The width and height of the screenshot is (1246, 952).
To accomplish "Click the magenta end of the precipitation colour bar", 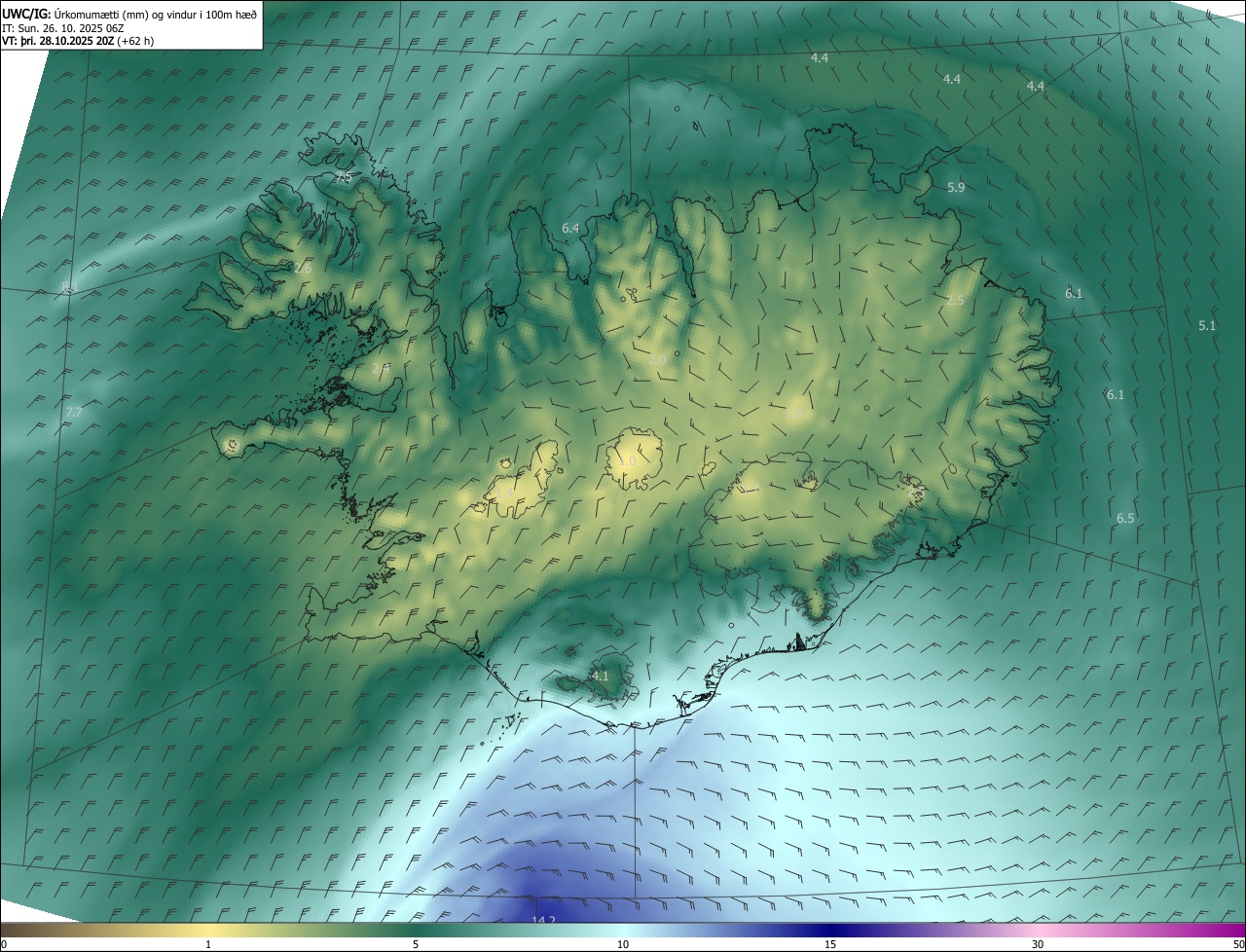I will pos(1236,930).
